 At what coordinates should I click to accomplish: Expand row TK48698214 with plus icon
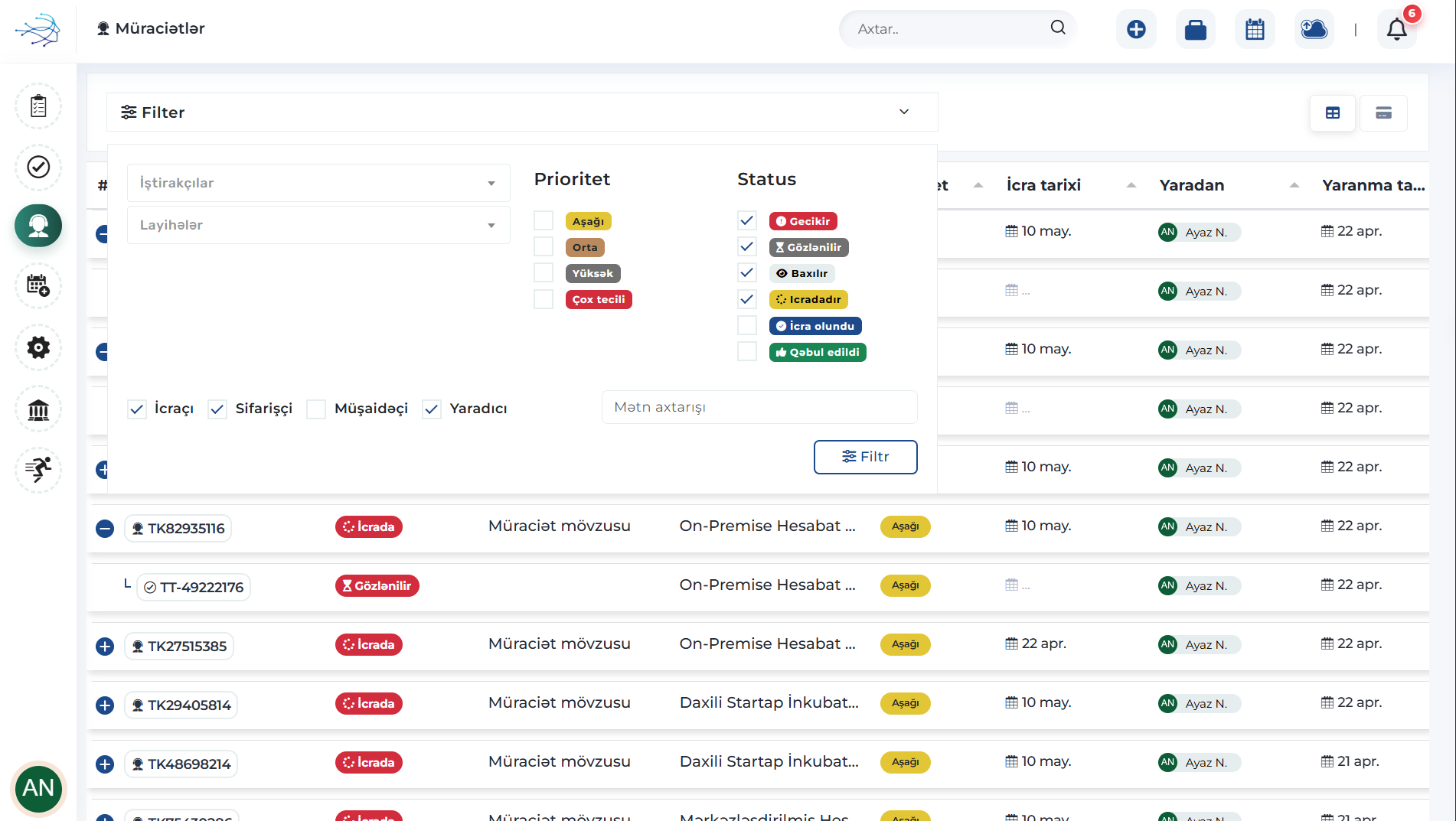[x=105, y=764]
